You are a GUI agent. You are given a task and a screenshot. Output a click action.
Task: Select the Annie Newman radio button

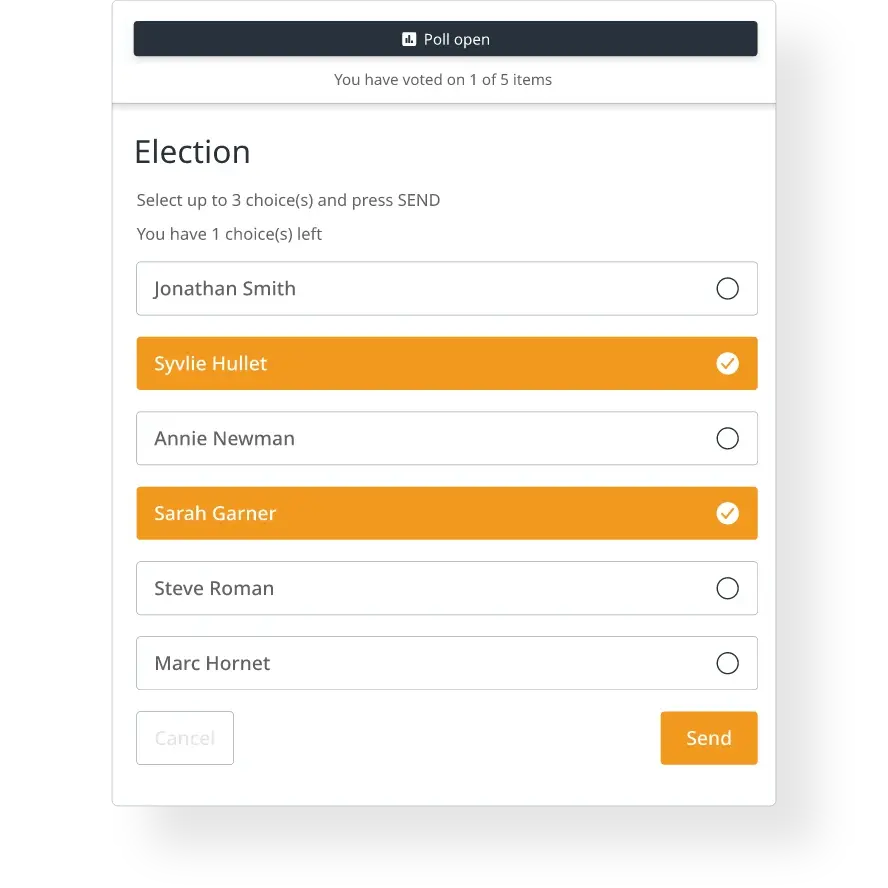point(727,438)
